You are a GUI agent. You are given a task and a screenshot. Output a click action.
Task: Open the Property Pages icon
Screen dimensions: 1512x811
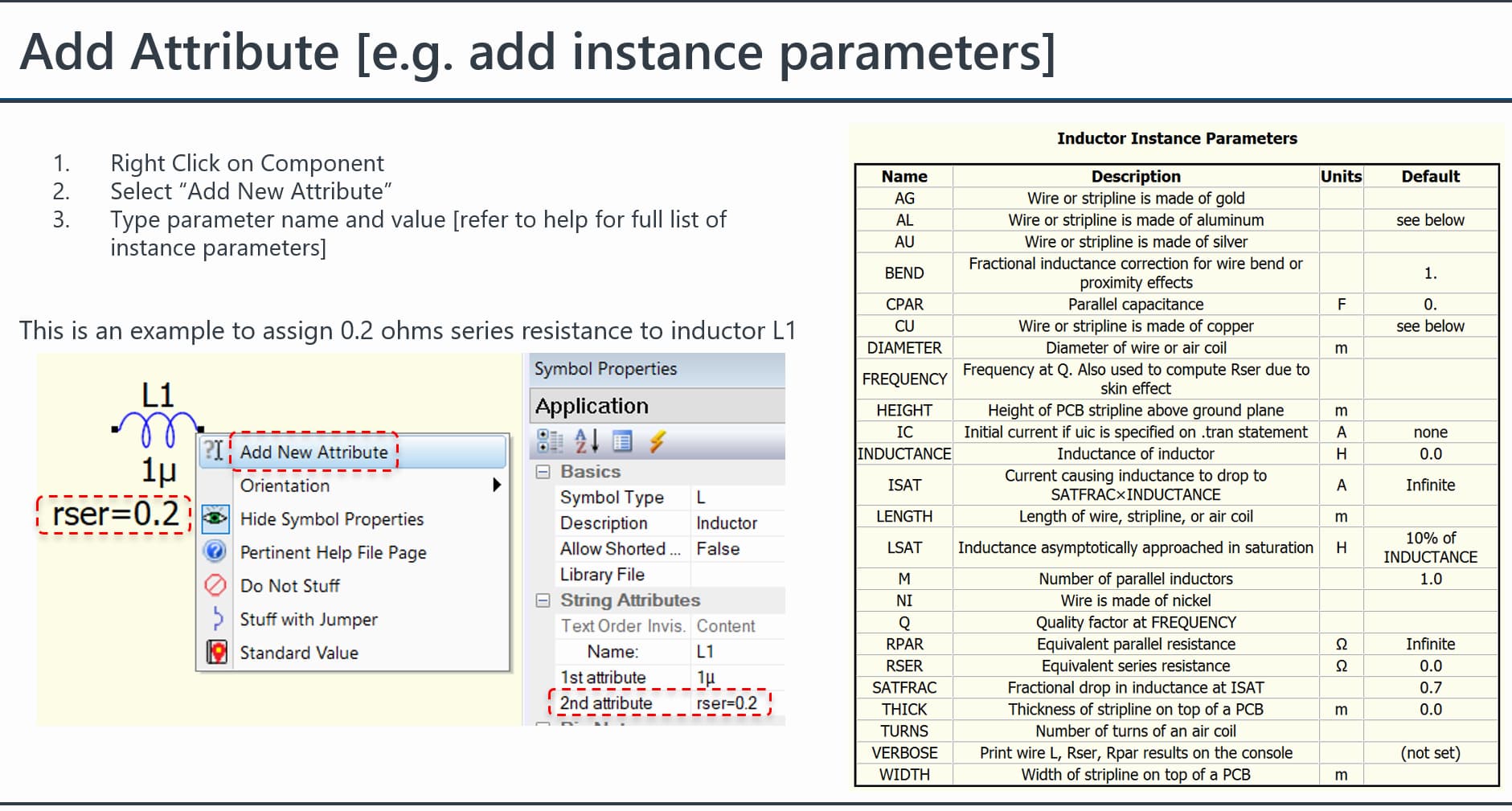[622, 441]
